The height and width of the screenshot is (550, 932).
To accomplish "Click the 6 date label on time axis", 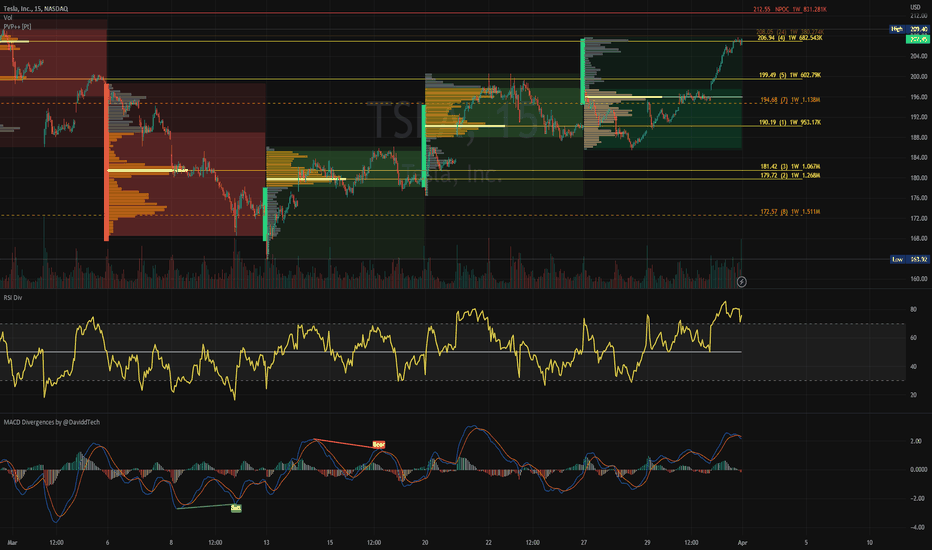I will [x=108, y=543].
